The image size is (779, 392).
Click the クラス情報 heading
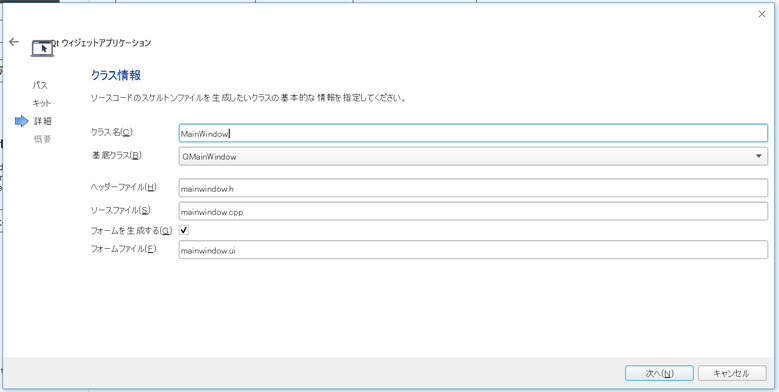pos(116,76)
